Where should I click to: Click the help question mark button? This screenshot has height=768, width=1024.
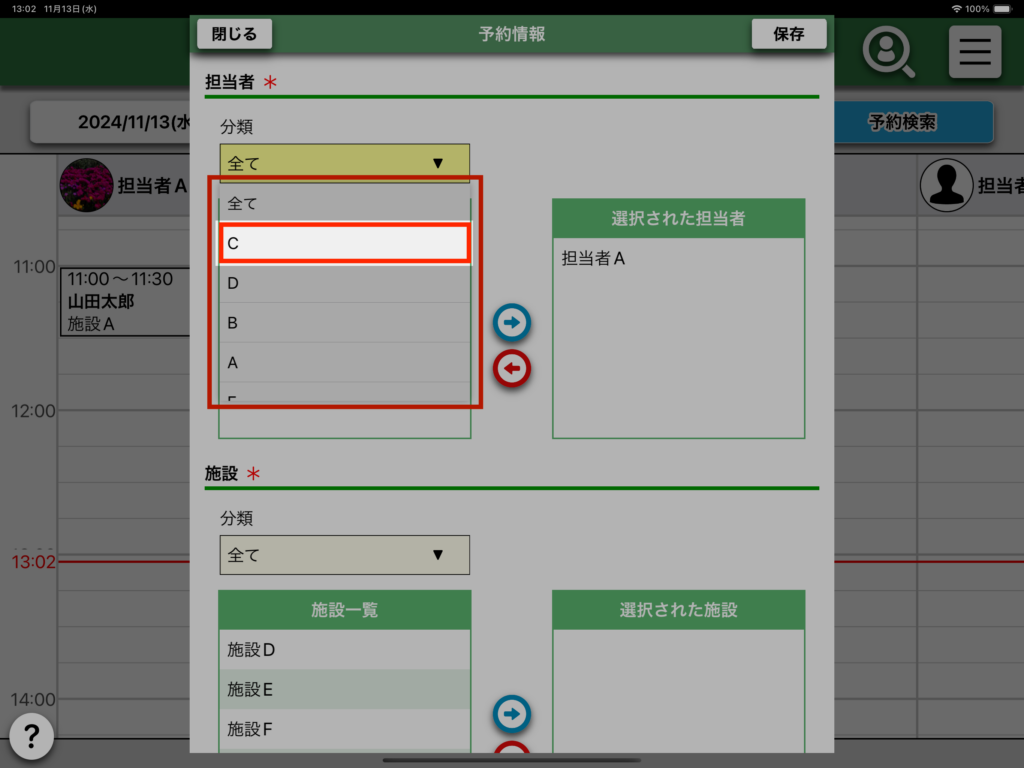(x=32, y=737)
